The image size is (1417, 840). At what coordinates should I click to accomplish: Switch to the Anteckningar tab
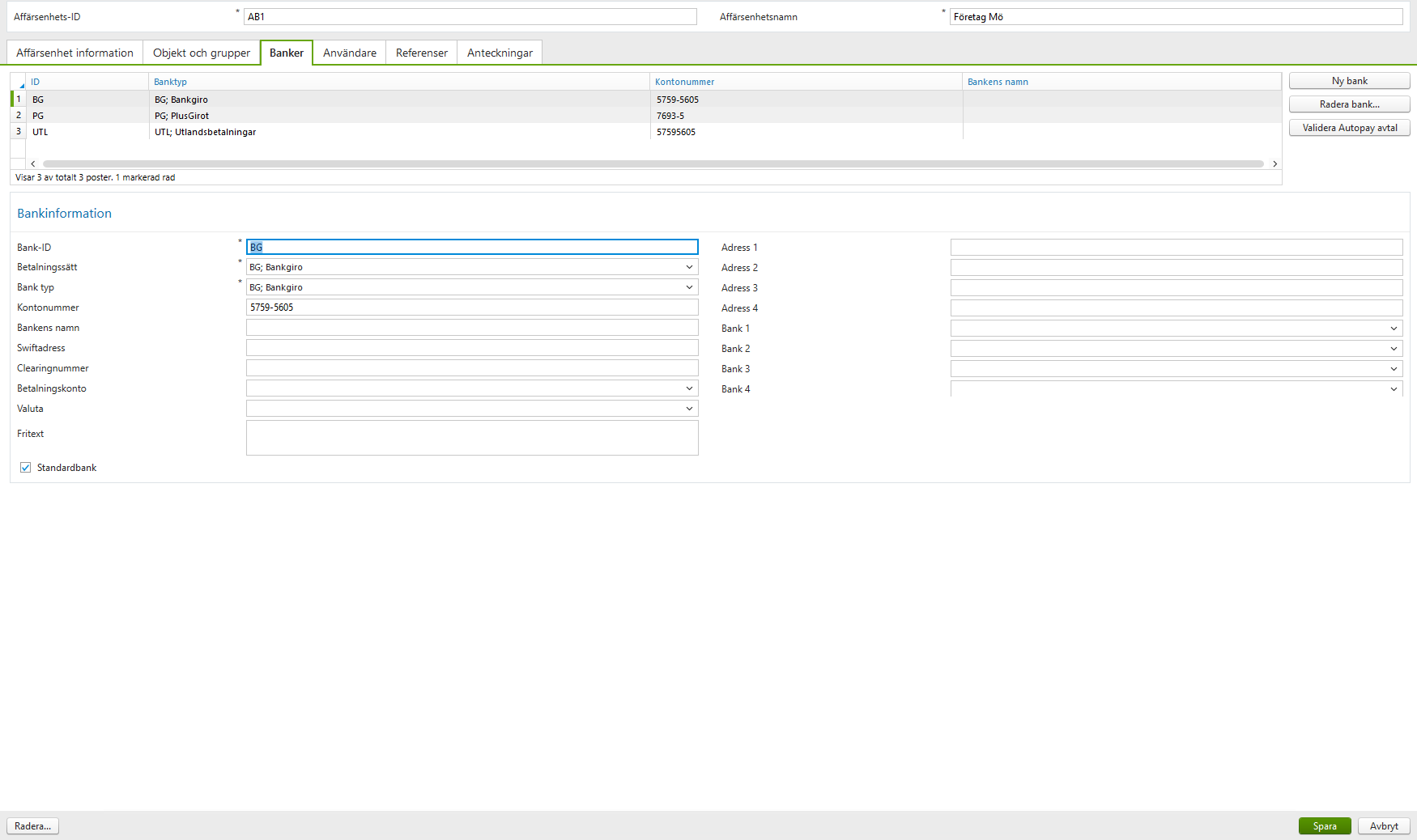500,52
